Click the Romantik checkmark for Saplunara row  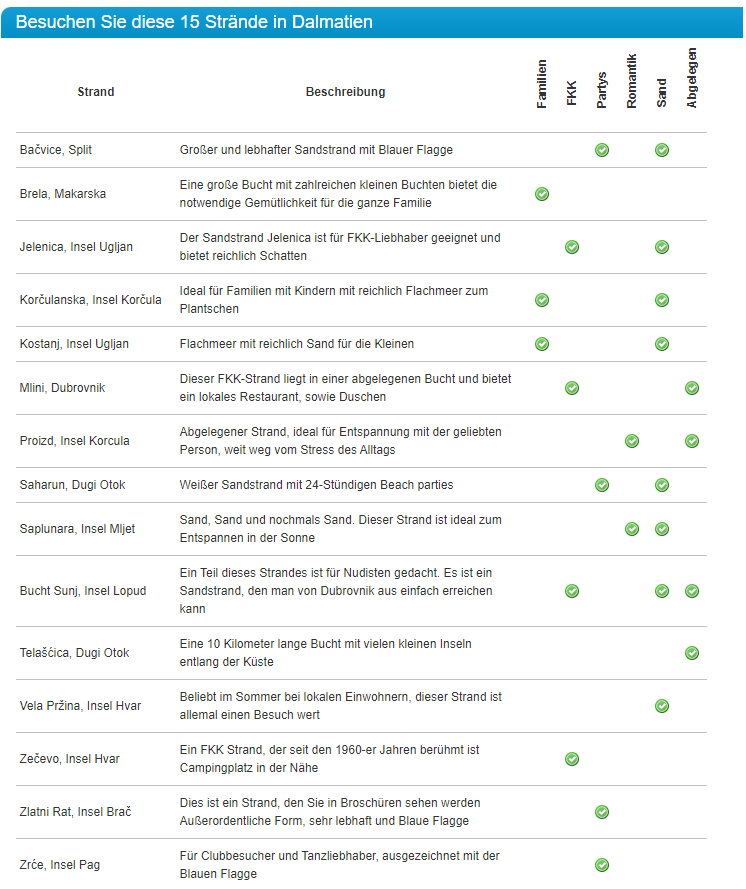click(x=632, y=529)
